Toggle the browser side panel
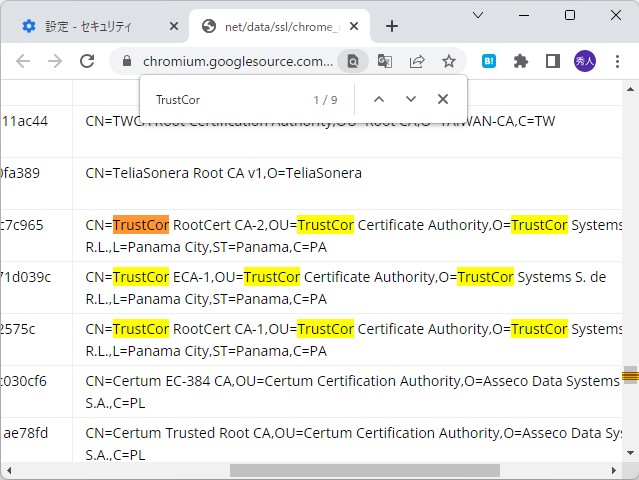This screenshot has width=639, height=480. (553, 62)
